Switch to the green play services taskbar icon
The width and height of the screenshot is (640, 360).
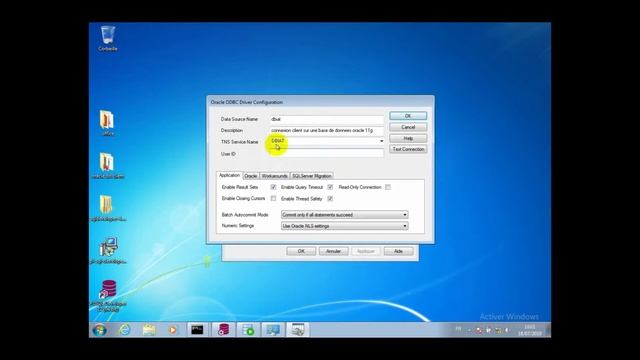coord(248,330)
